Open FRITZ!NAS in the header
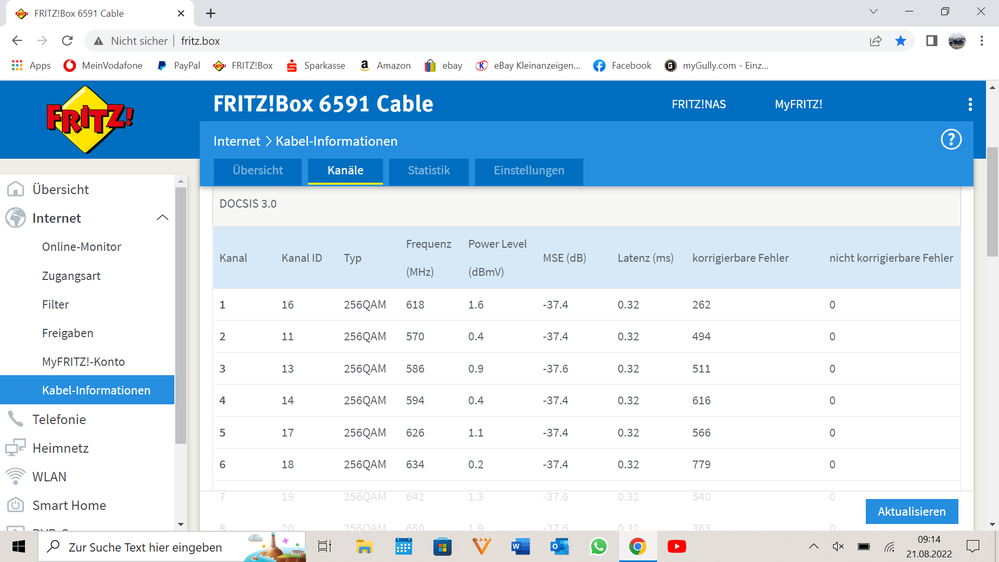999x562 pixels. tap(698, 104)
